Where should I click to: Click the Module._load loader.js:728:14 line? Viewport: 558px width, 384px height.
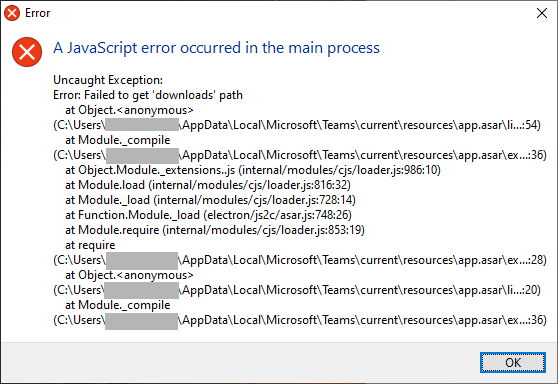tap(210, 200)
